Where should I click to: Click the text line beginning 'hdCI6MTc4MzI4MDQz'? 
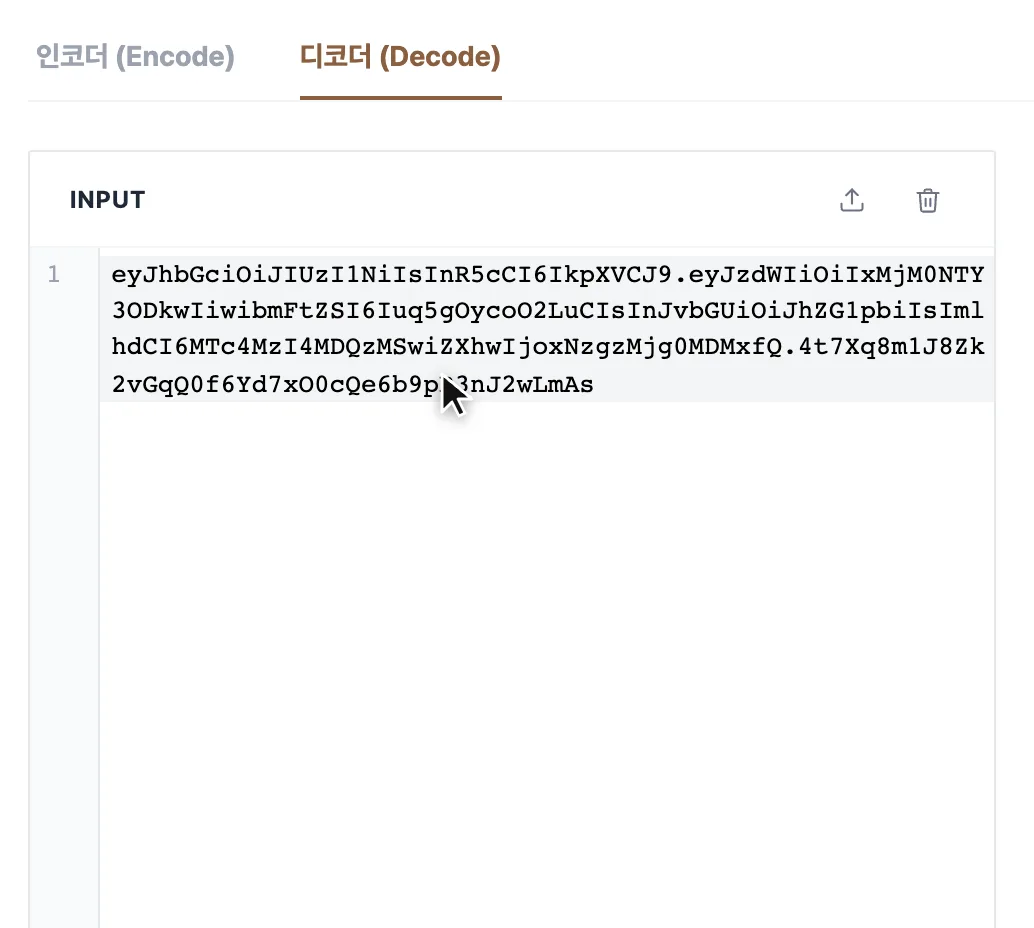[547, 347]
